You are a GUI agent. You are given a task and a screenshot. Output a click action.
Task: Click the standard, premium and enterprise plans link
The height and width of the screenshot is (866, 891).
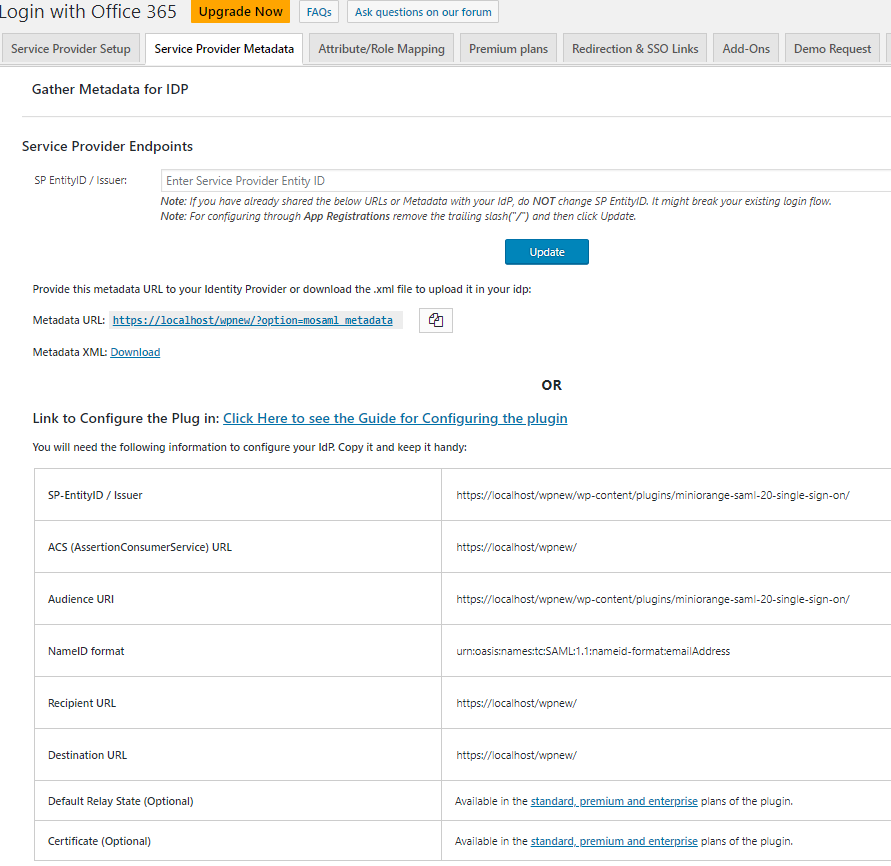click(614, 800)
